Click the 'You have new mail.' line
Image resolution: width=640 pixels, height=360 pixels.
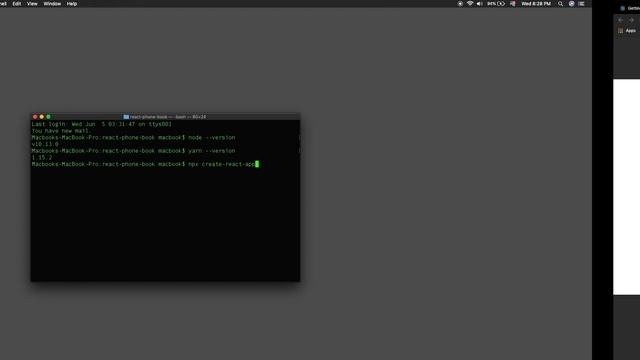click(x=61, y=131)
